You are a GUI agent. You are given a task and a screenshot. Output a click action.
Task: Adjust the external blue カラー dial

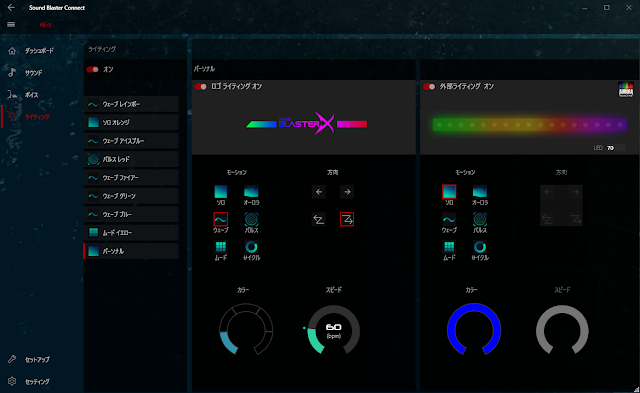coord(474,329)
